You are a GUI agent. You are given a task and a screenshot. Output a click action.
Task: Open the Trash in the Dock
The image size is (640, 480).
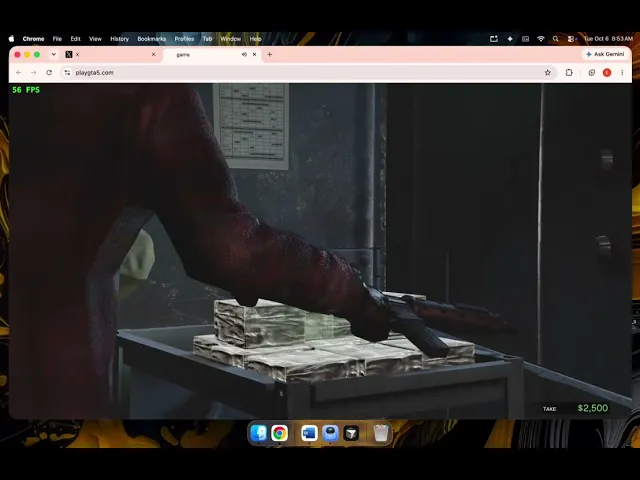coord(381,433)
